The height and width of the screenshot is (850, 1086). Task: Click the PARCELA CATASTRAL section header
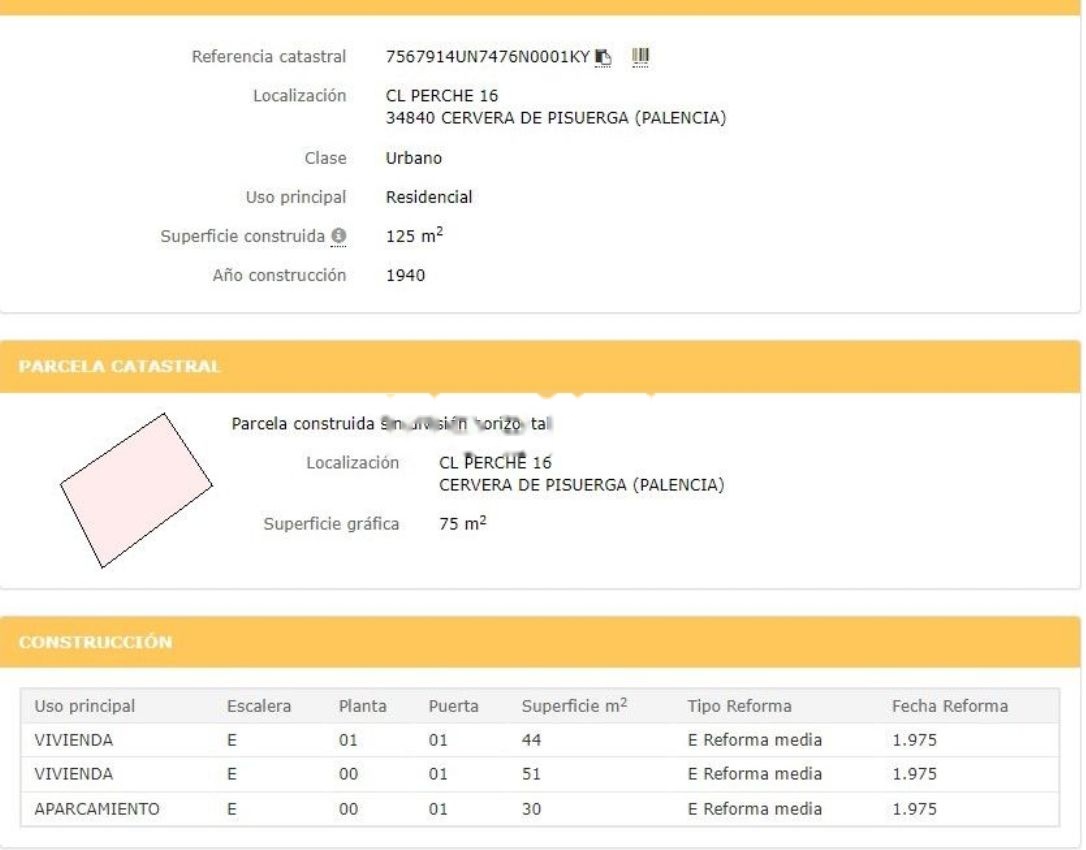click(x=120, y=366)
